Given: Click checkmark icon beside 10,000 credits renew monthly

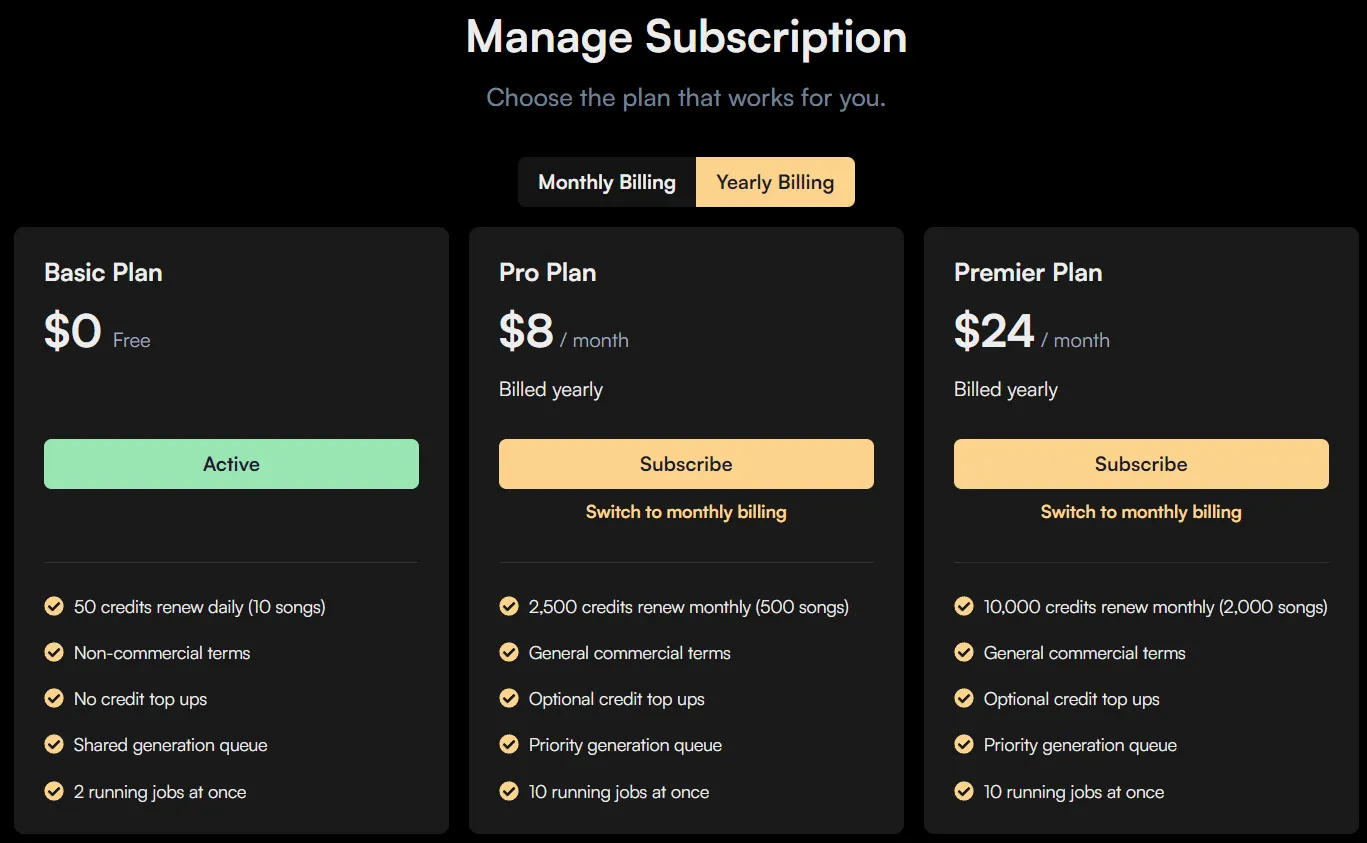Looking at the screenshot, I should [964, 606].
